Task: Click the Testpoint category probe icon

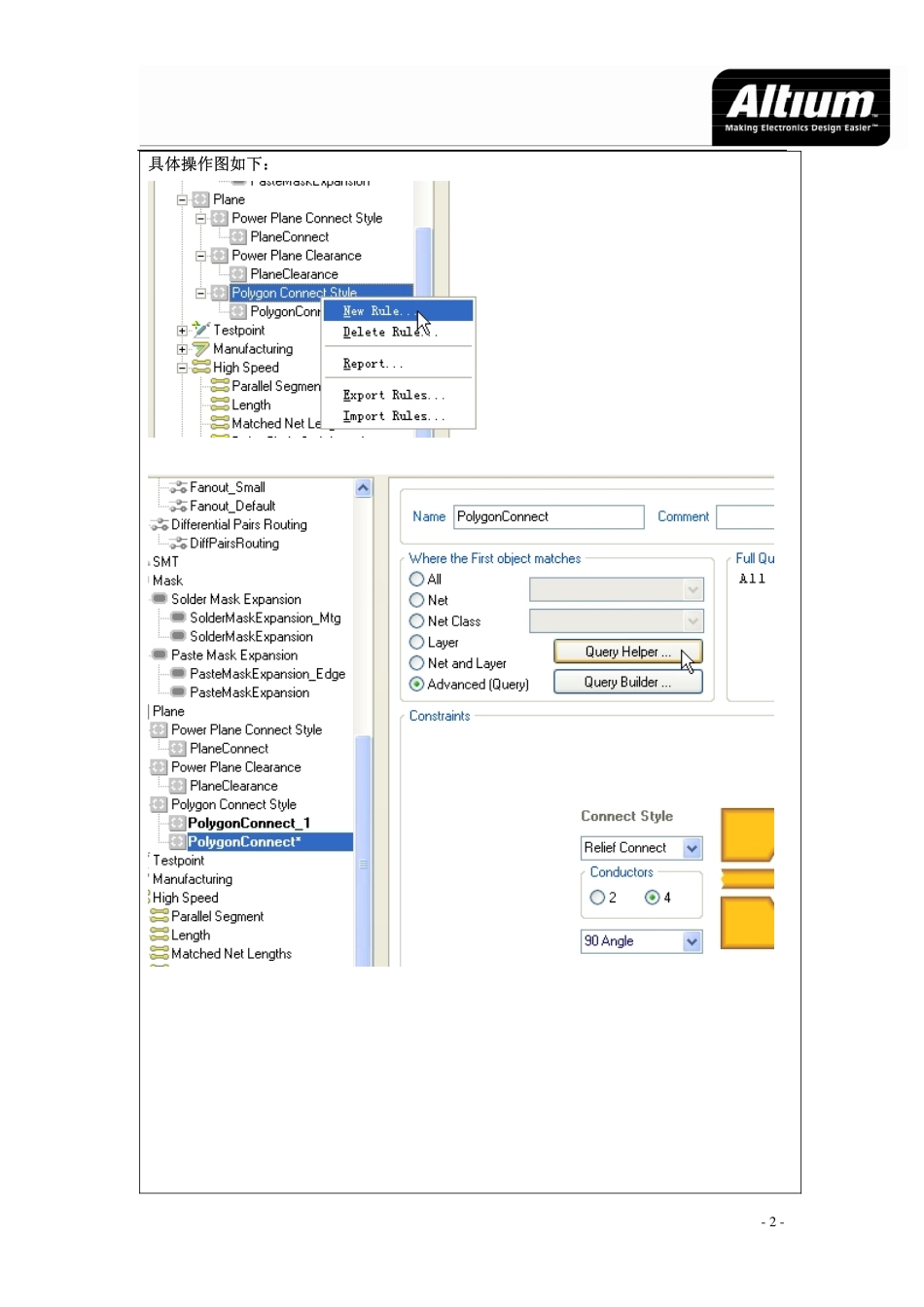Action: 201,330
